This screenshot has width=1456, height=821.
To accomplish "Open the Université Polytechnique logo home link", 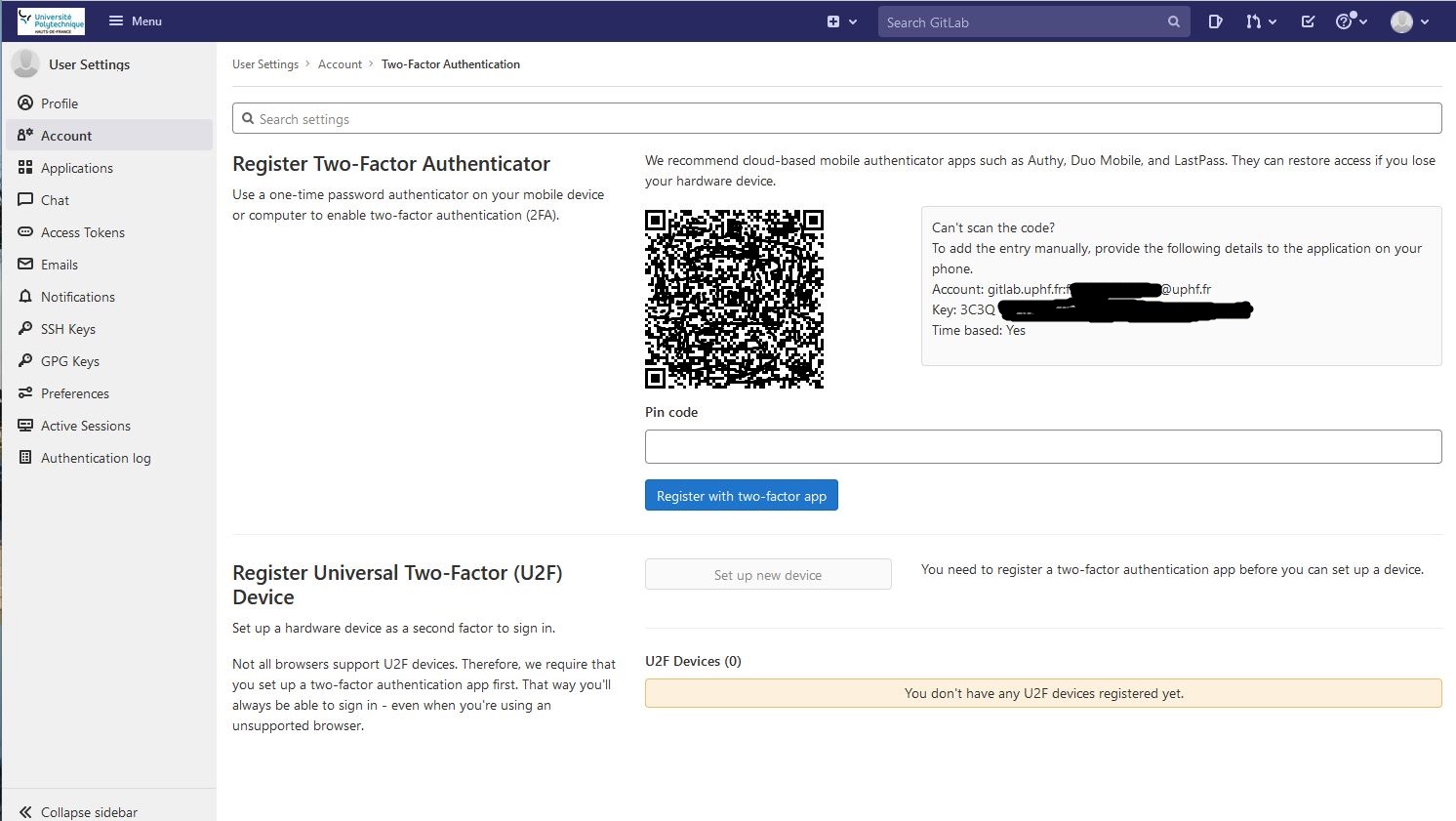I will (x=51, y=21).
